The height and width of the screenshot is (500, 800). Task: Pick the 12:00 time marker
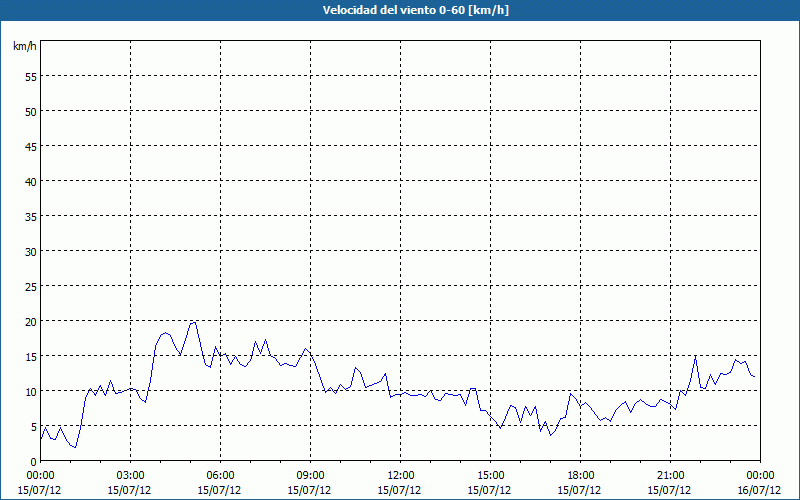[x=400, y=475]
